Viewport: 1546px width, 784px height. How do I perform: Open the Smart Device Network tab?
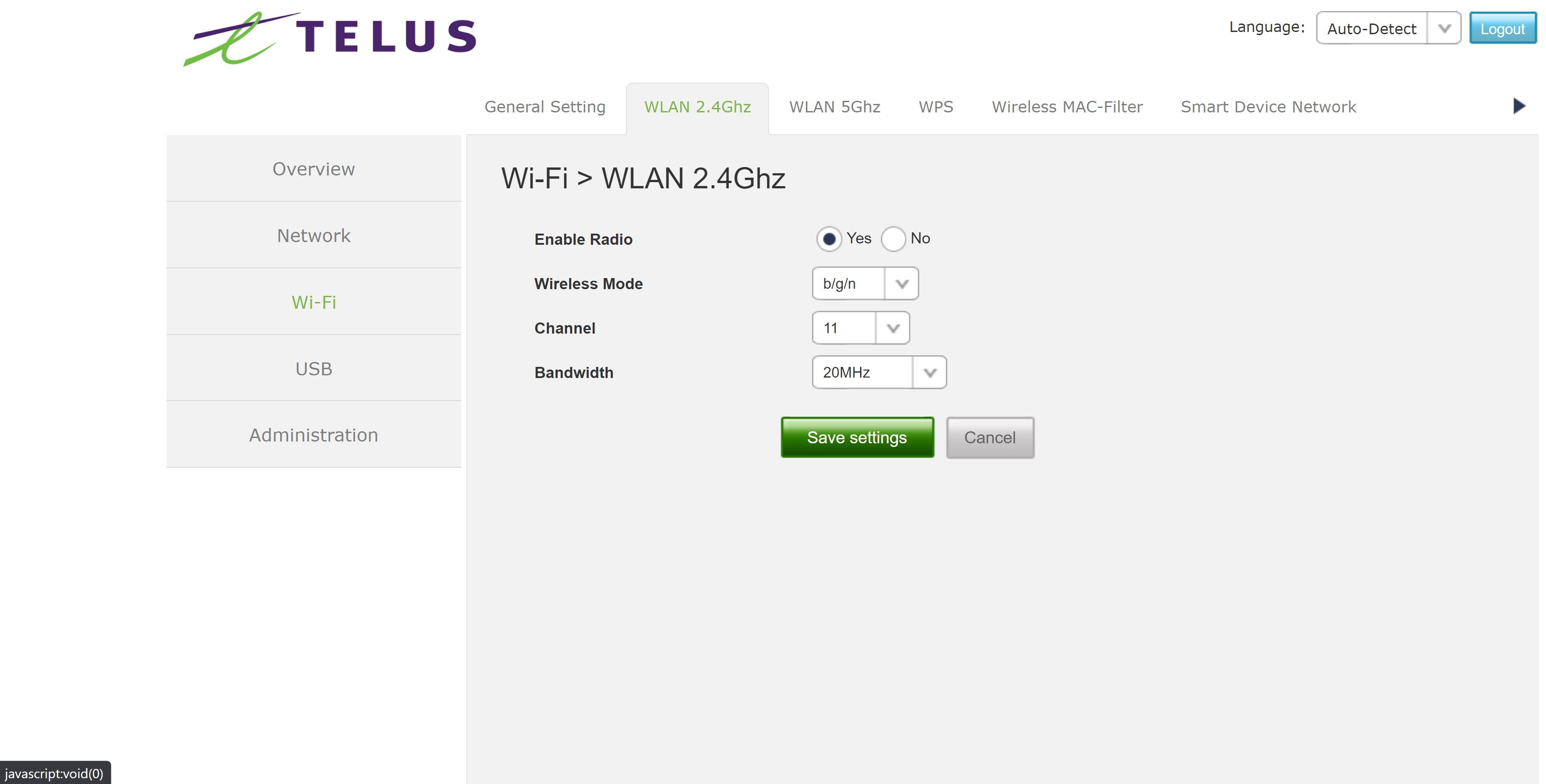pyautogui.click(x=1268, y=107)
